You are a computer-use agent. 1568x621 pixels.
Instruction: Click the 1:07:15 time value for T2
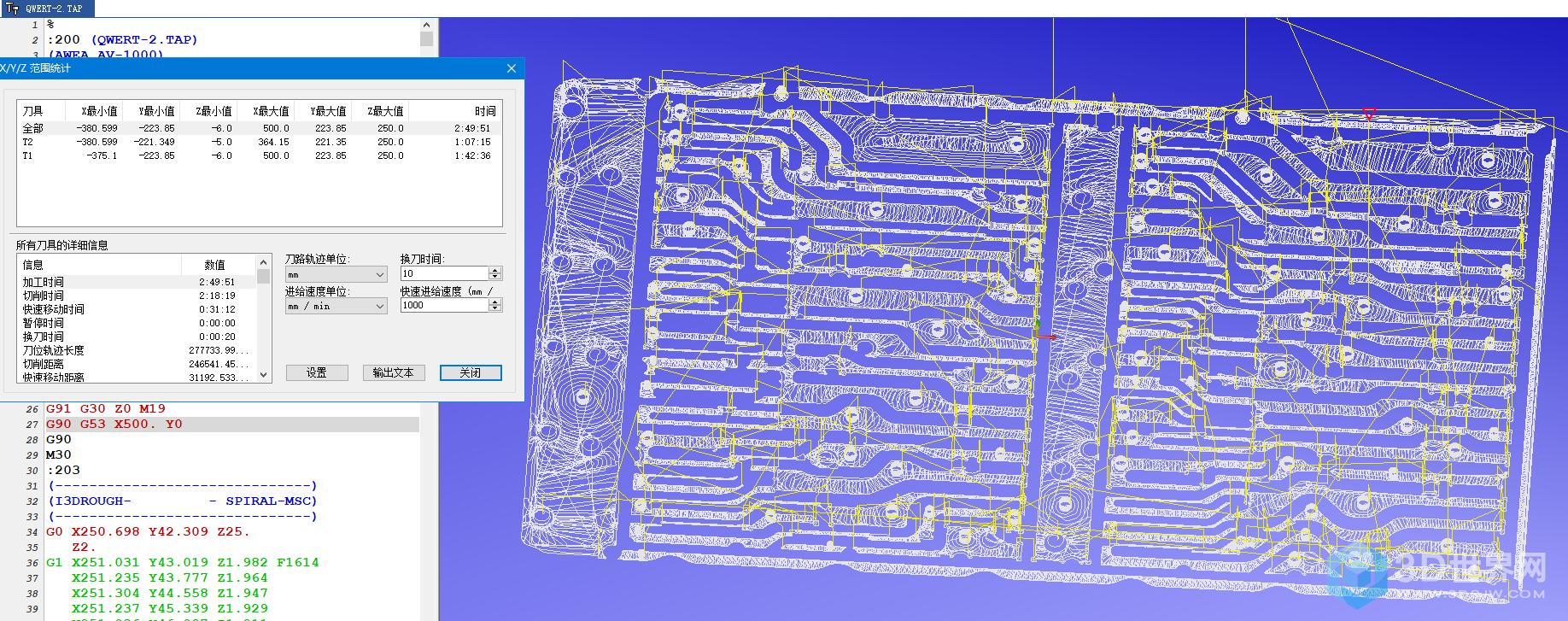click(x=472, y=142)
